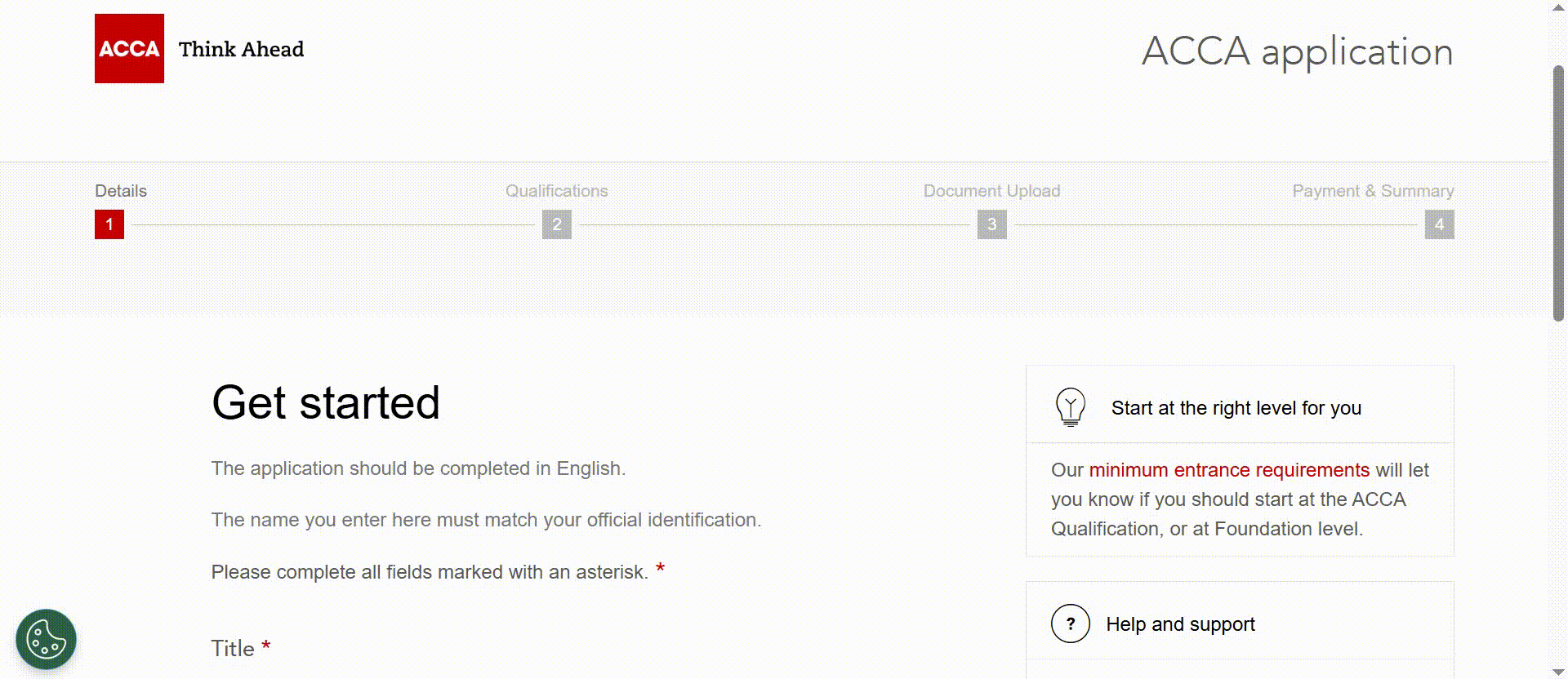Click the question mark help icon
1568x679 pixels.
point(1070,624)
